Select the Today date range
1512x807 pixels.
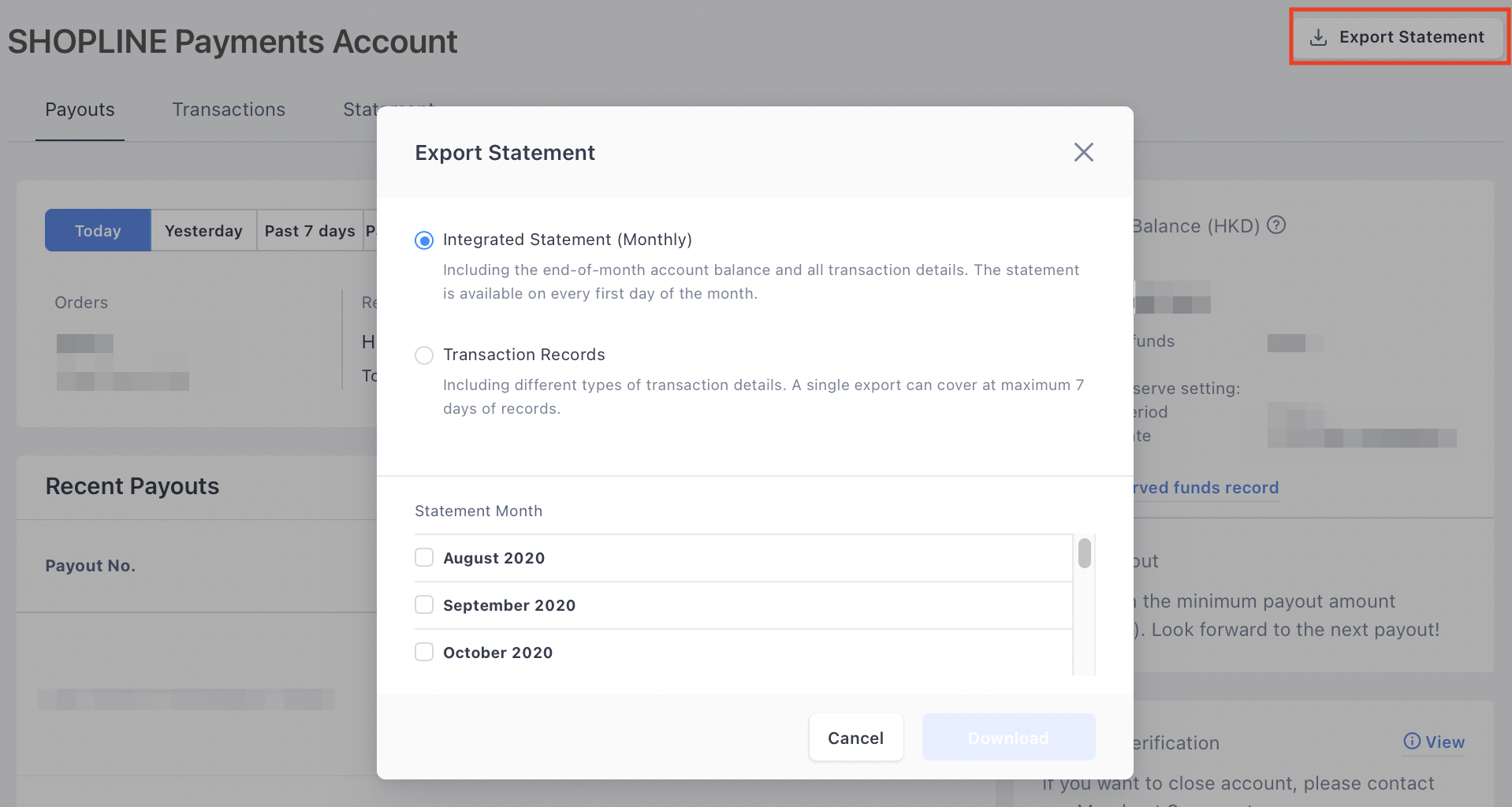(x=98, y=230)
